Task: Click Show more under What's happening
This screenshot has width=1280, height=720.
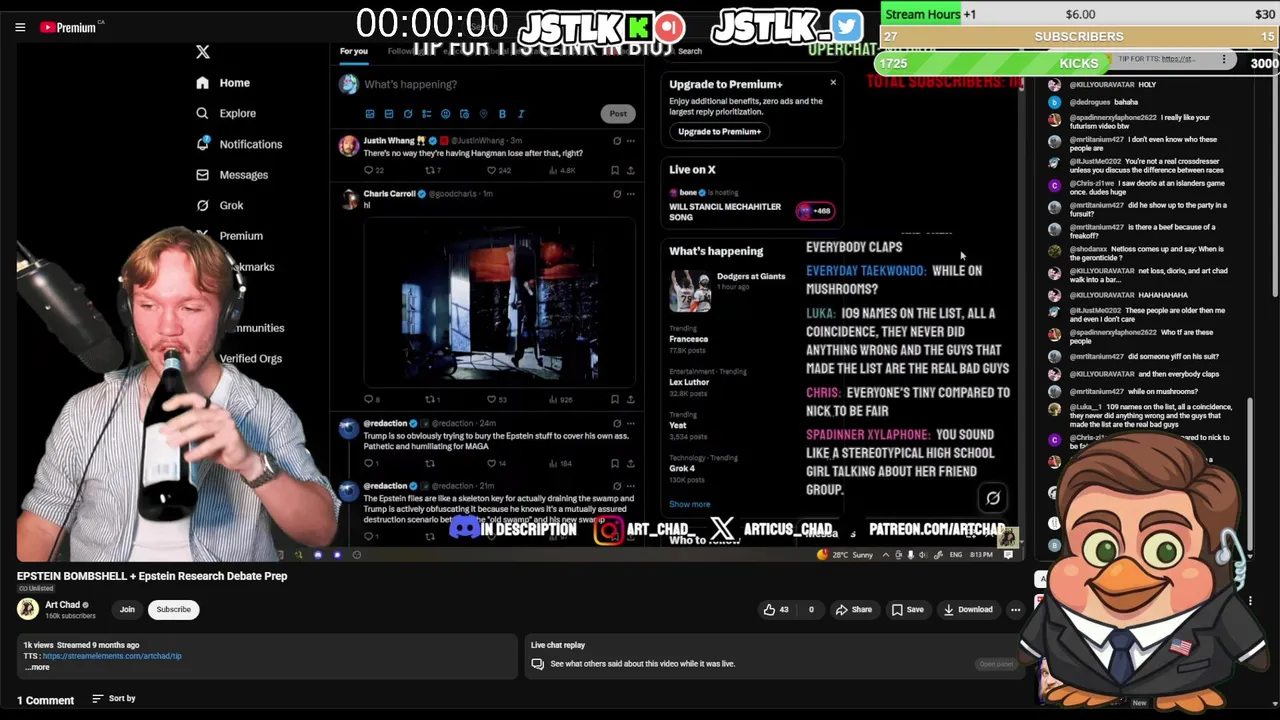Action: click(690, 505)
